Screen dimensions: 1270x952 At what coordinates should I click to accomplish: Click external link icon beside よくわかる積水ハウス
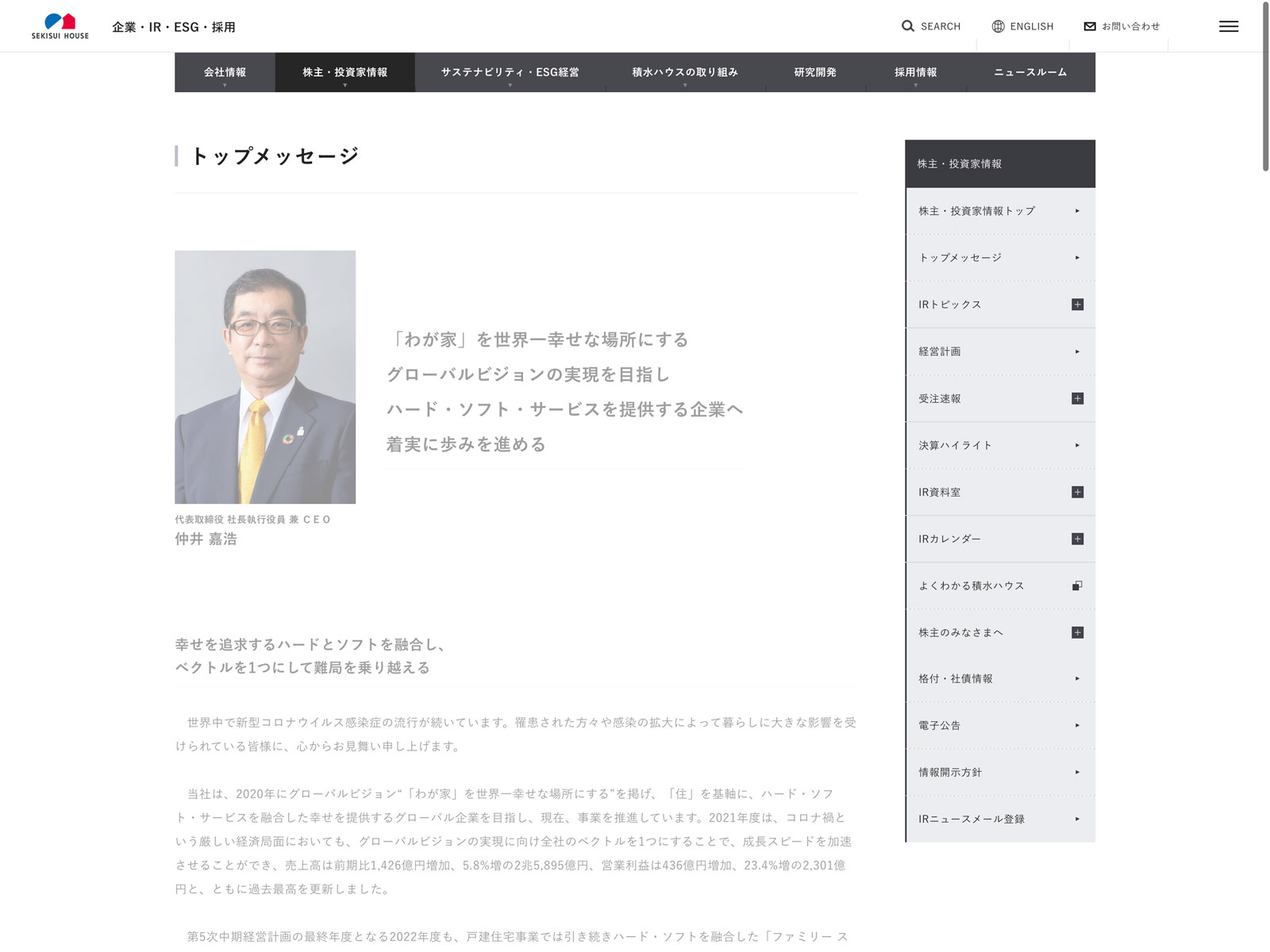[x=1077, y=585]
